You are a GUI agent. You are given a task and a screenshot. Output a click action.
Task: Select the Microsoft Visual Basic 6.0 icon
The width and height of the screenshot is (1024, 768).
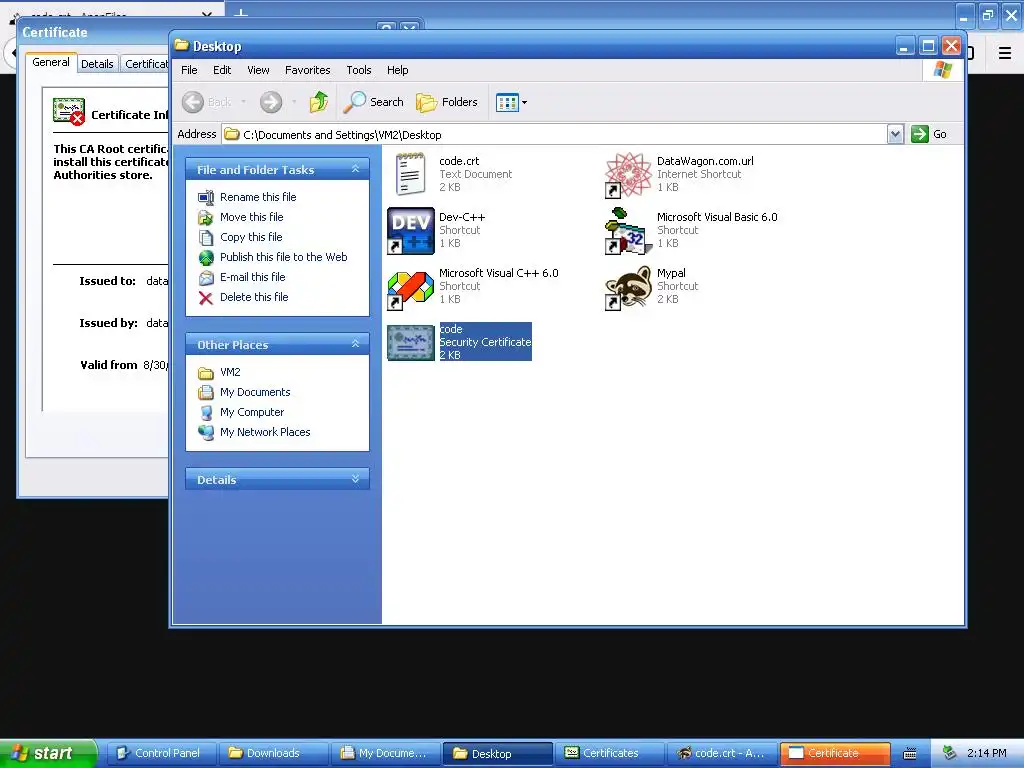628,231
